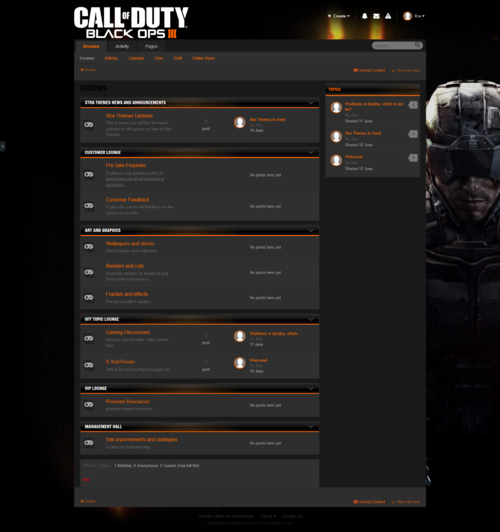The image size is (500, 532).
Task: Open the notifications bell icon
Action: click(364, 16)
